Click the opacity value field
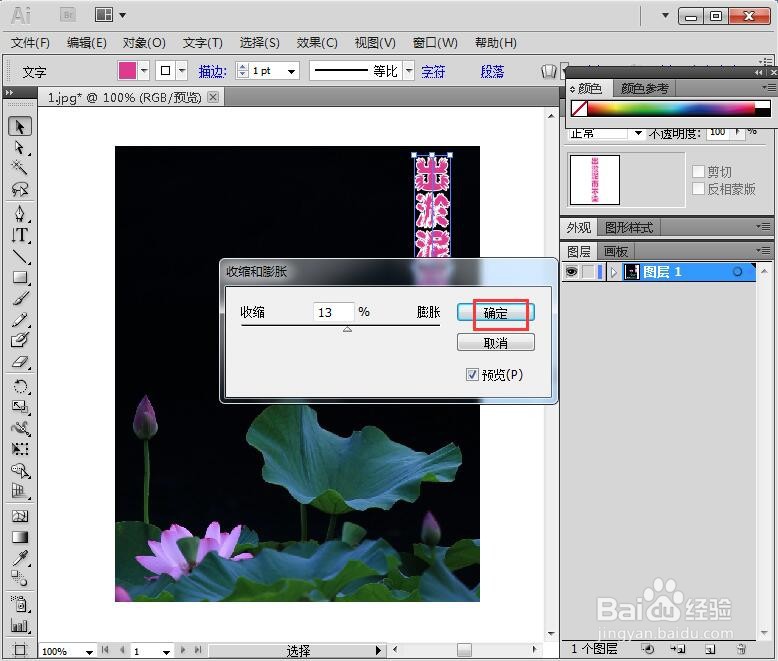The image size is (778, 661). pyautogui.click(x=719, y=132)
